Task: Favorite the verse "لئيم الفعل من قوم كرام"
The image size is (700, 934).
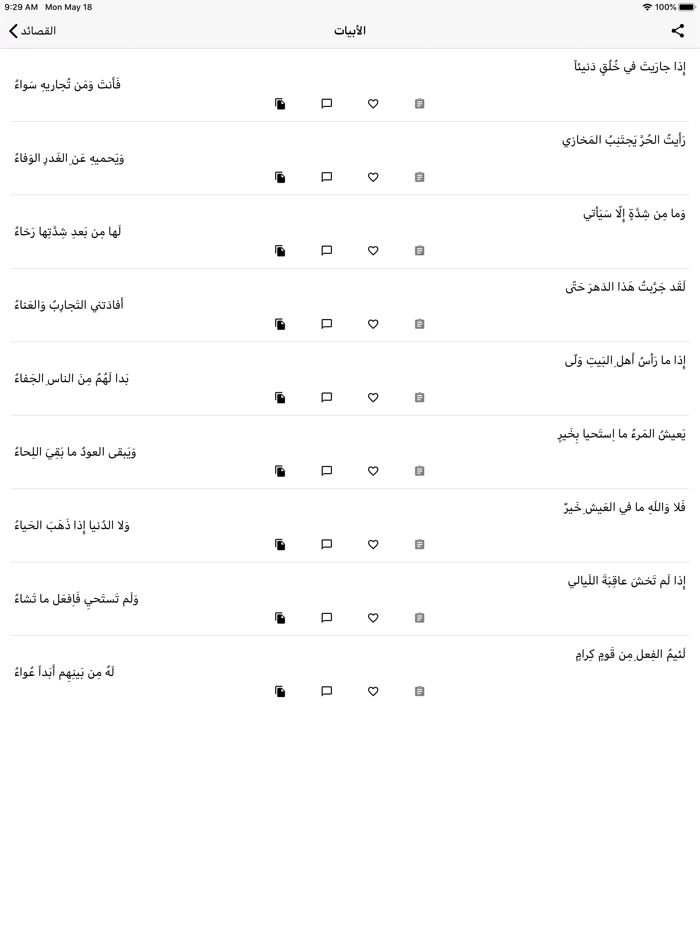Action: click(x=373, y=691)
